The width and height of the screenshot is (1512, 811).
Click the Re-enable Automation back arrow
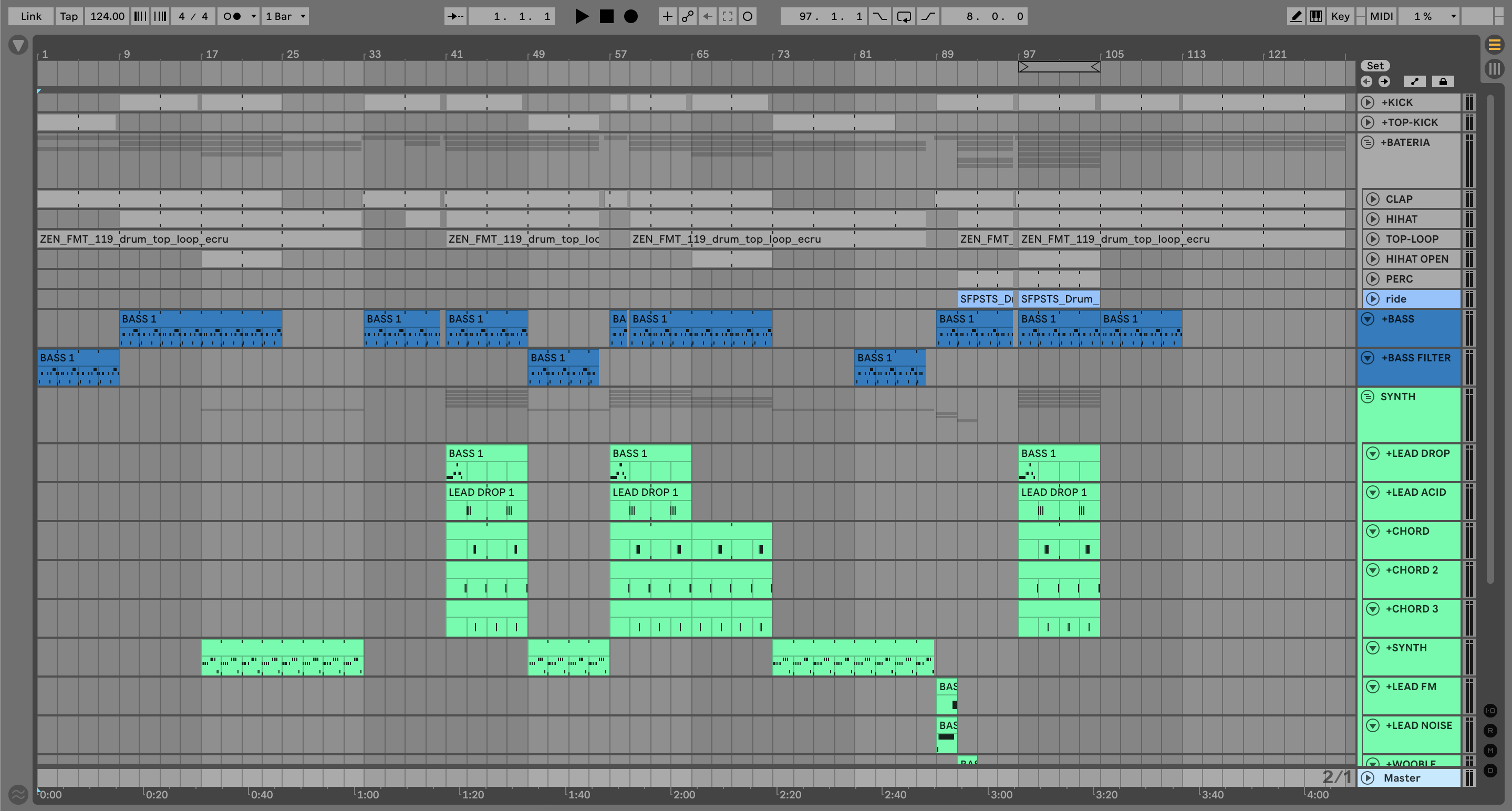(x=707, y=16)
